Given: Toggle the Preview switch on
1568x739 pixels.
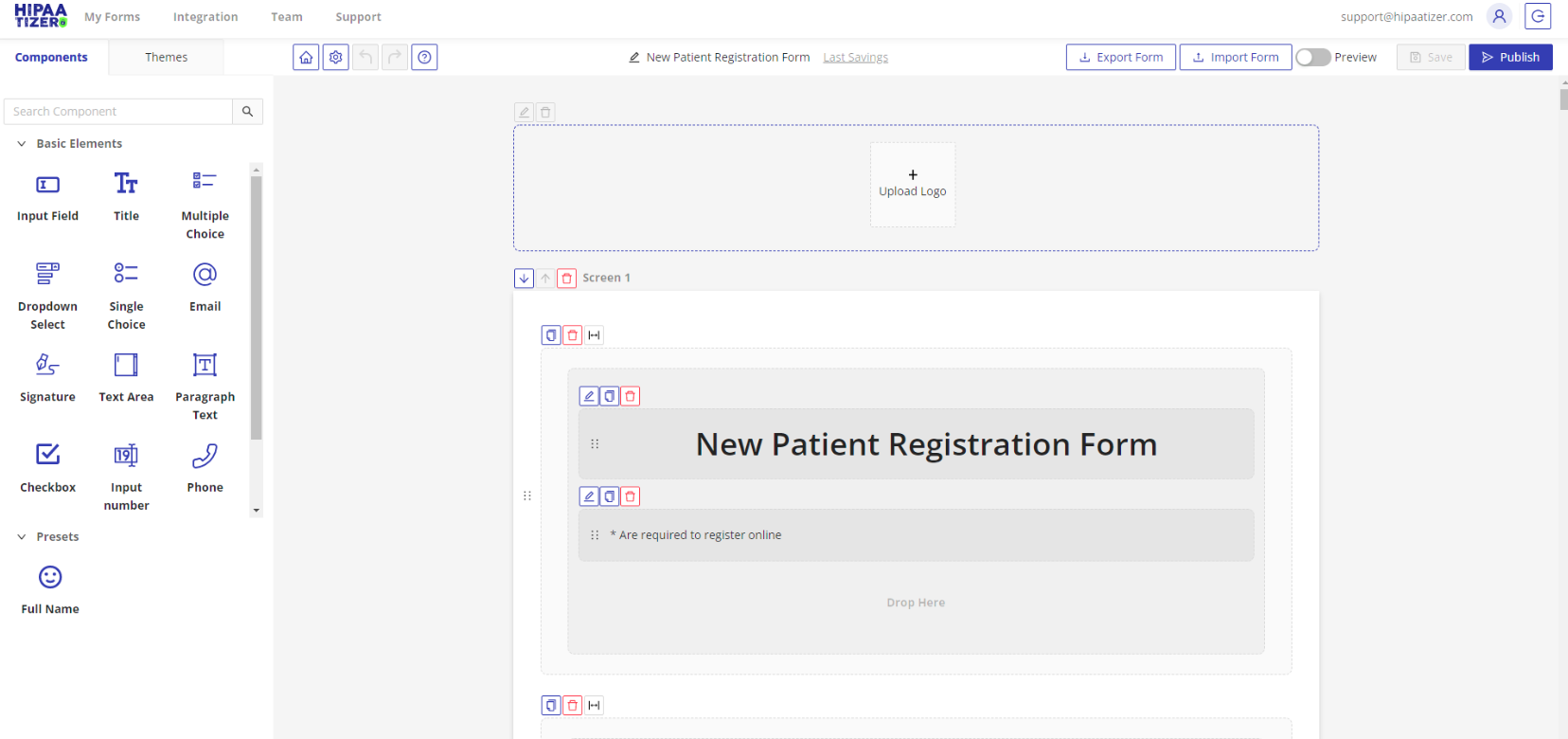Looking at the screenshot, I should (1312, 58).
